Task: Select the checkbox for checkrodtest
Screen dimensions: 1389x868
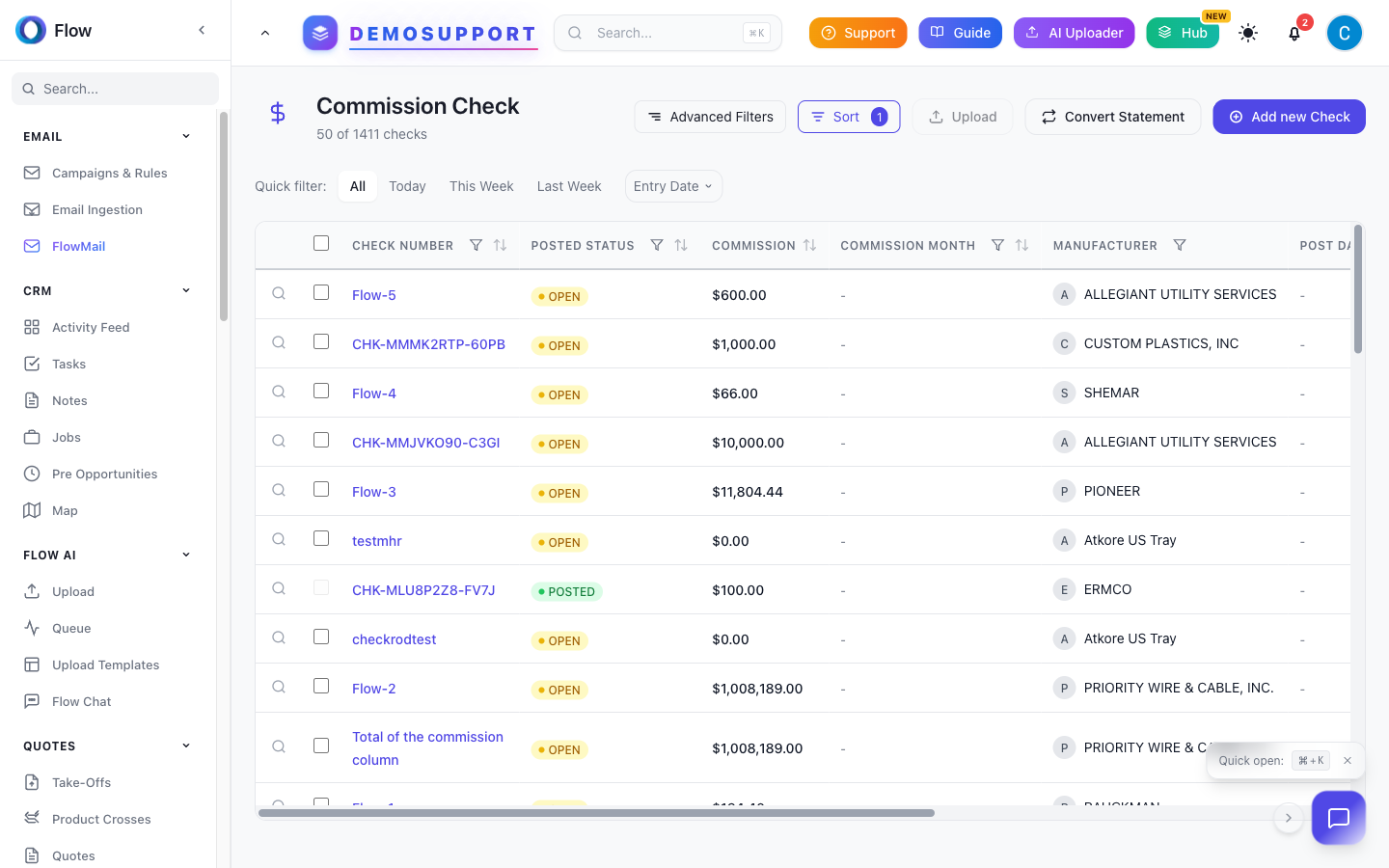Action: pyautogui.click(x=321, y=636)
